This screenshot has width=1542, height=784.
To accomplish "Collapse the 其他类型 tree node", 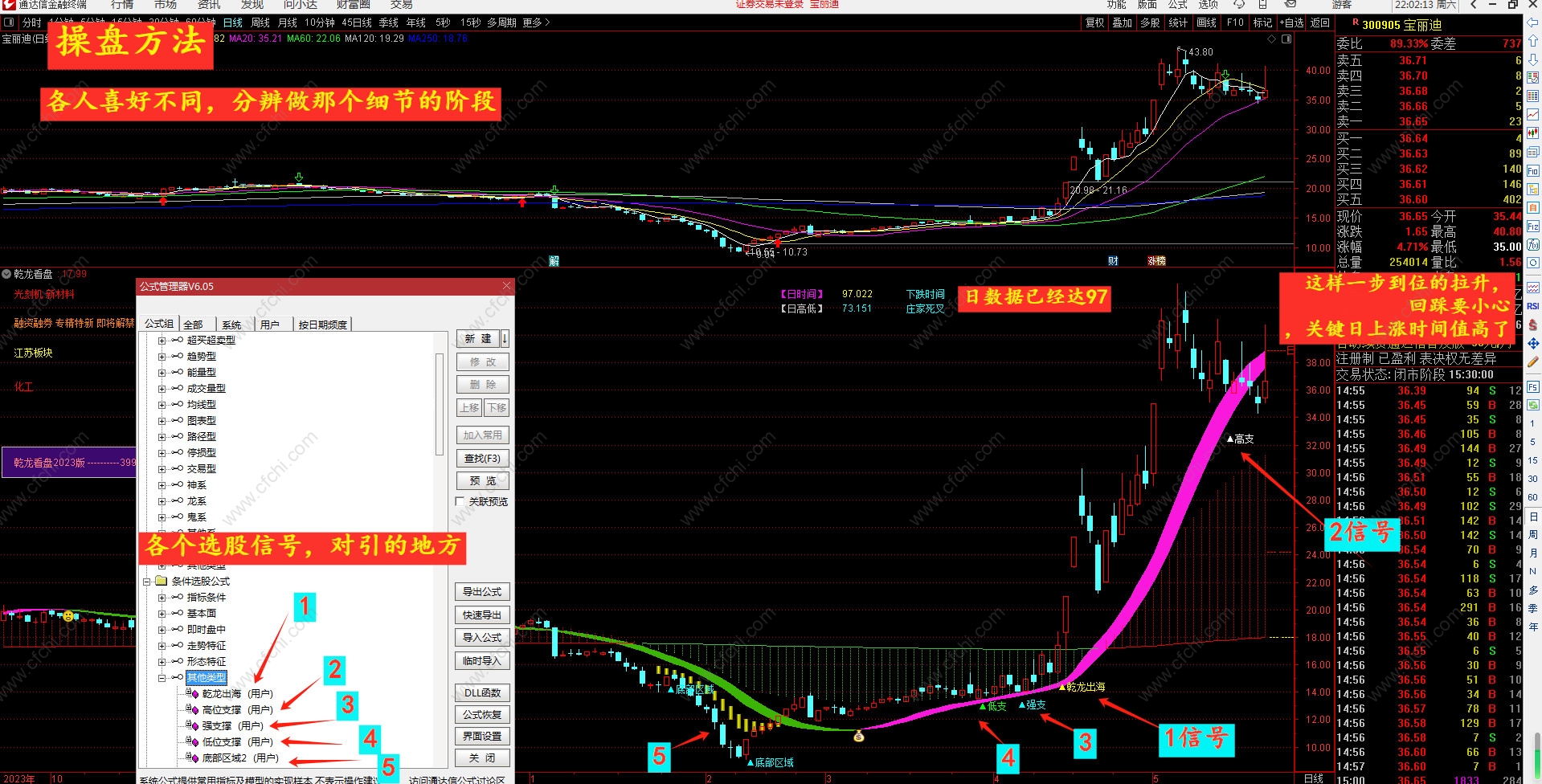I will [x=162, y=678].
